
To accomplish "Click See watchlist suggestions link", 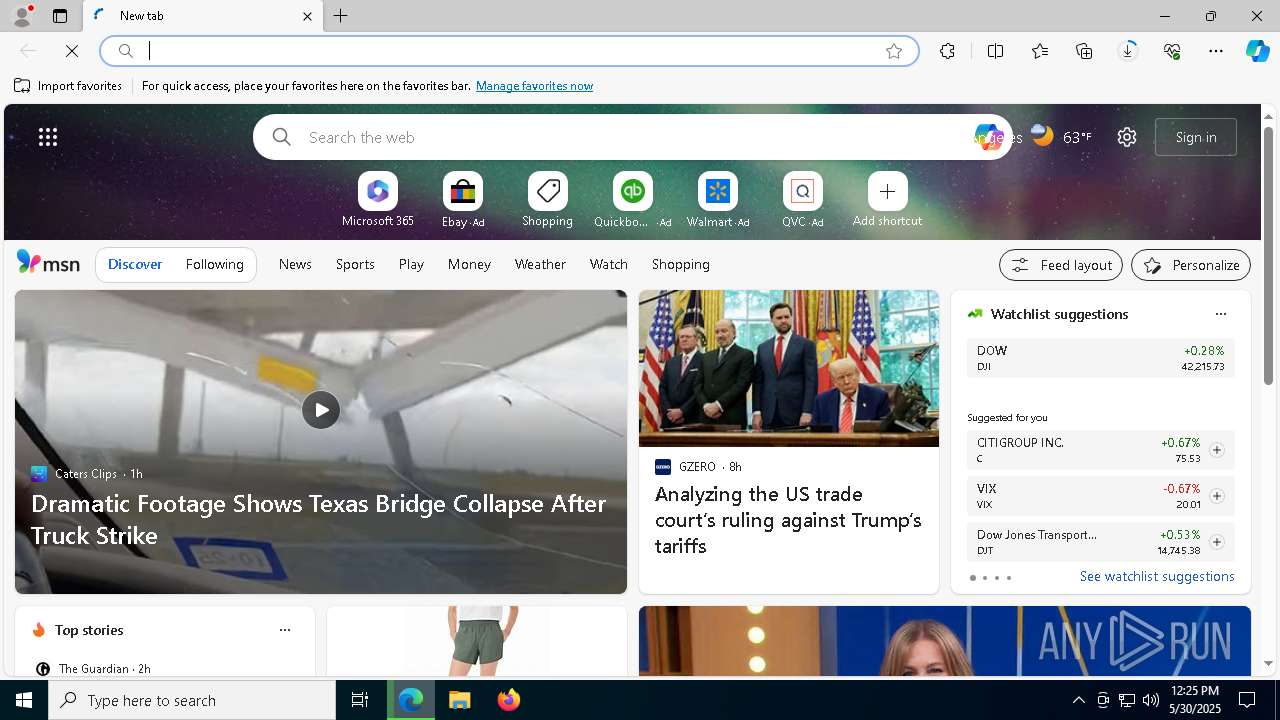I will (1157, 576).
